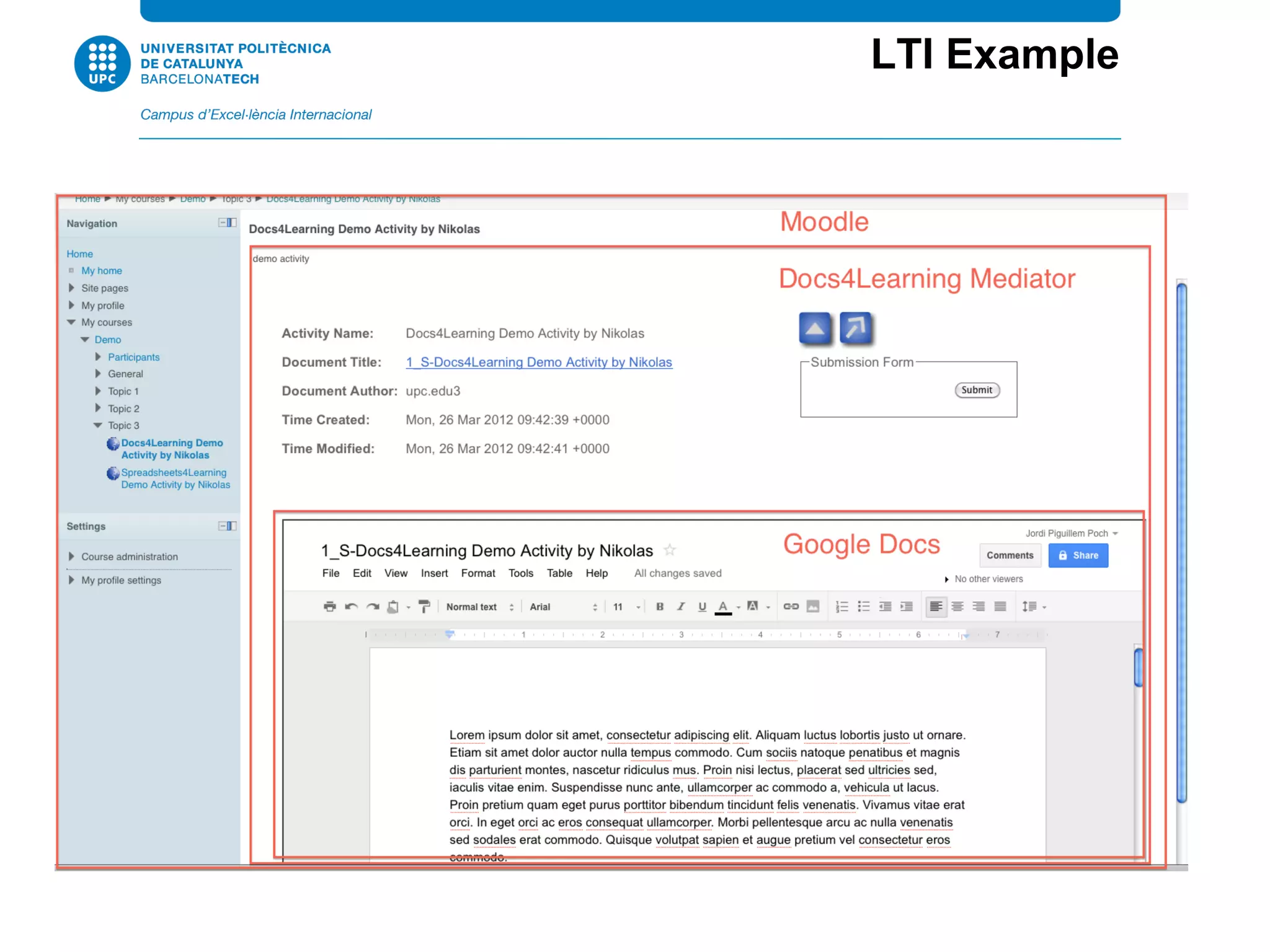Apply a bulleted list
Screen dimensions: 1270x952
[863, 607]
